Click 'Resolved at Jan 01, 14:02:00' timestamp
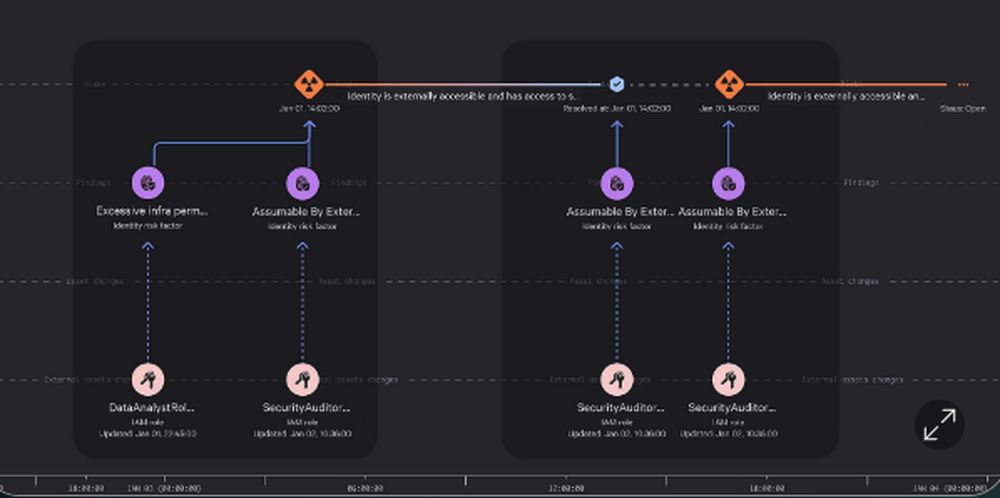The height and width of the screenshot is (498, 1000). pos(617,109)
